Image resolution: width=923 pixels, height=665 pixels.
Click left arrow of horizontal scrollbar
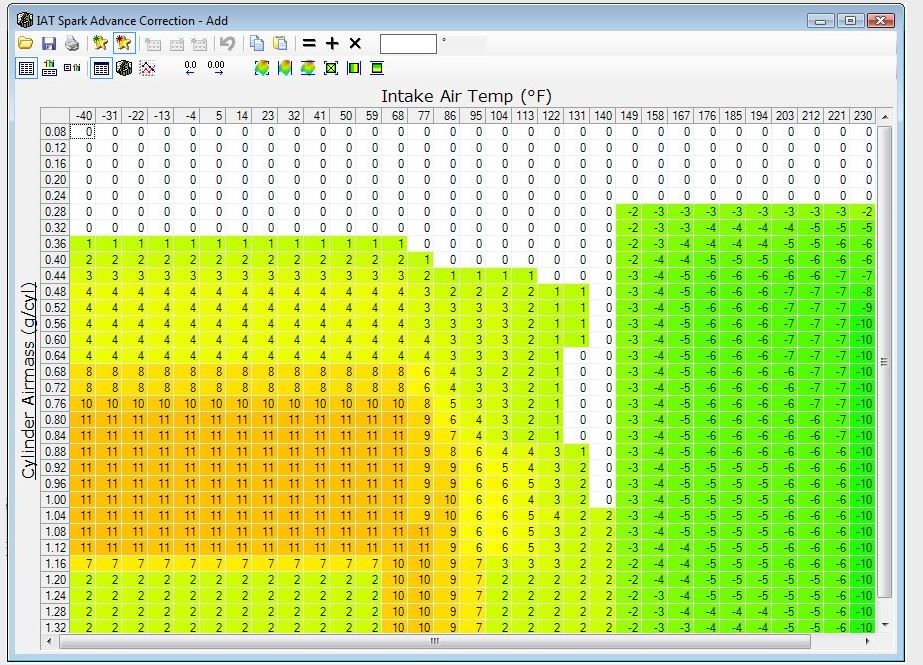pyautogui.click(x=49, y=641)
